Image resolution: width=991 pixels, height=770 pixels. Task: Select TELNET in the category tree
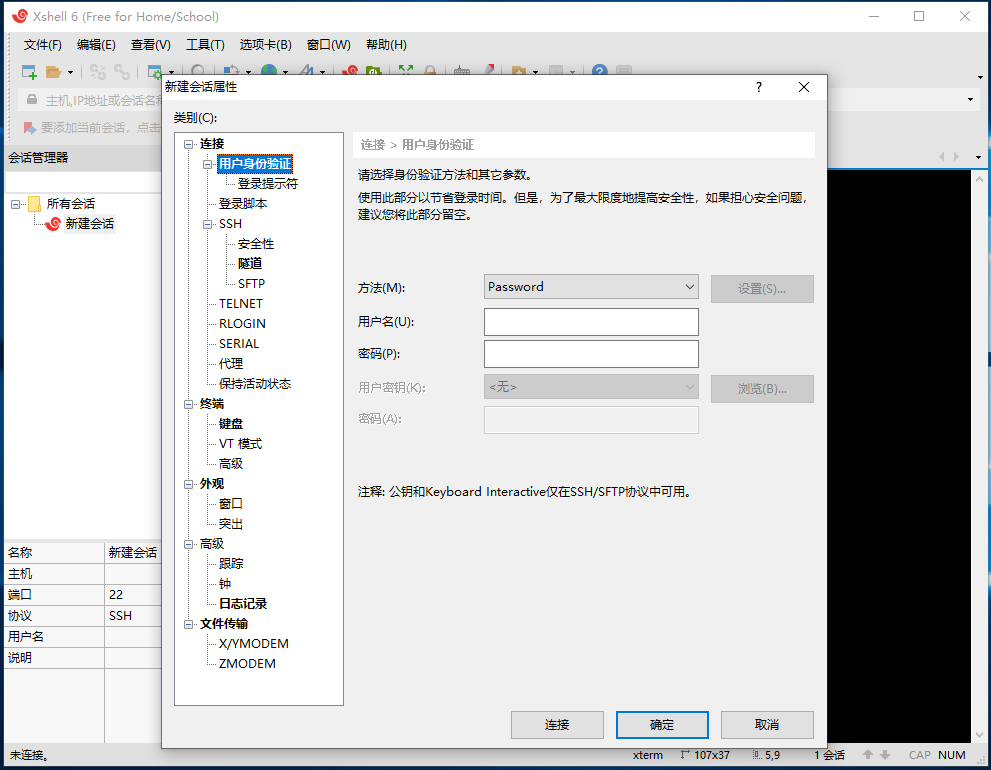click(241, 304)
